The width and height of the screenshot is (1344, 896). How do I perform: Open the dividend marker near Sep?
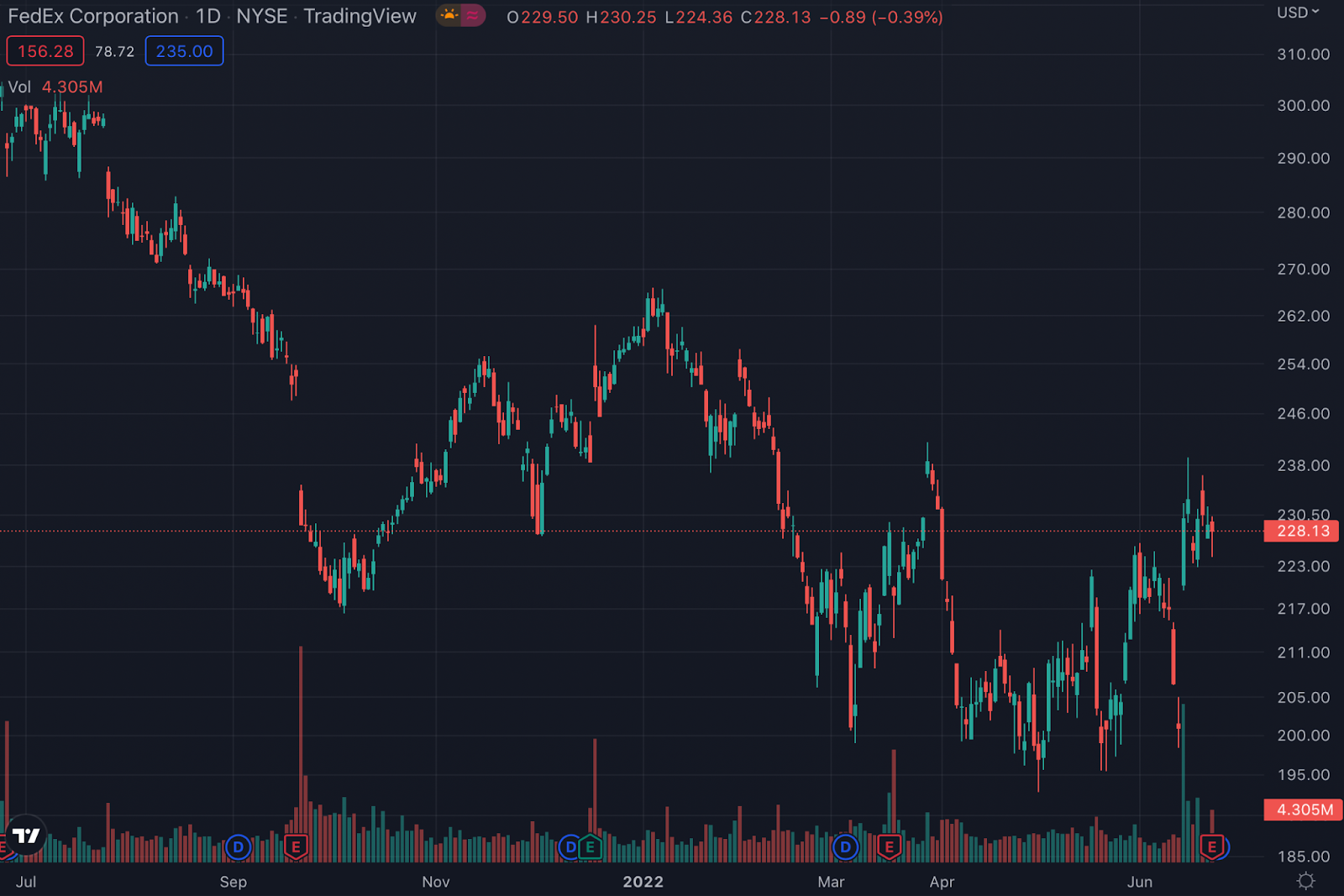pos(239,847)
